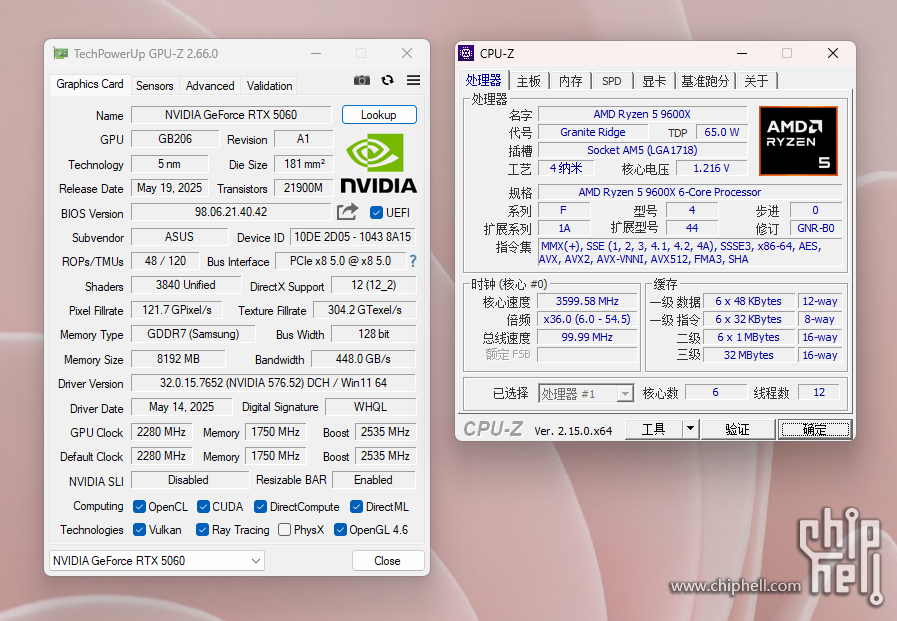Click the bus speed value 99.99 MHz
This screenshot has width=897, height=621.
[x=588, y=337]
